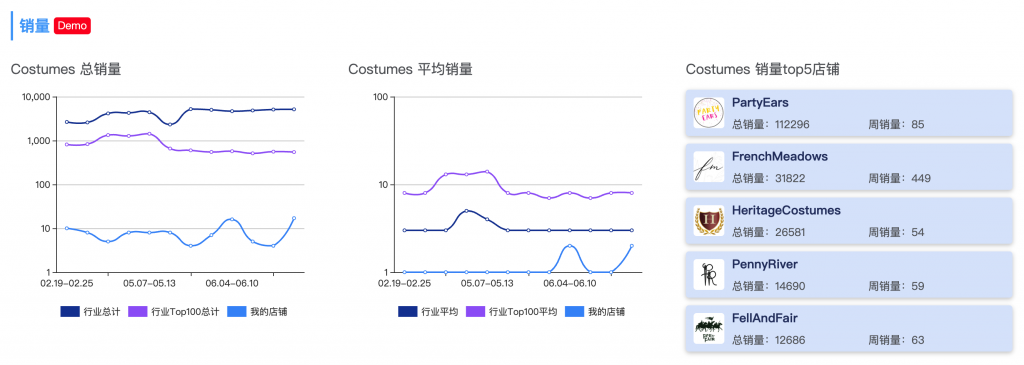Click the FellAndFair shop logo
1024x365 pixels.
coord(709,328)
